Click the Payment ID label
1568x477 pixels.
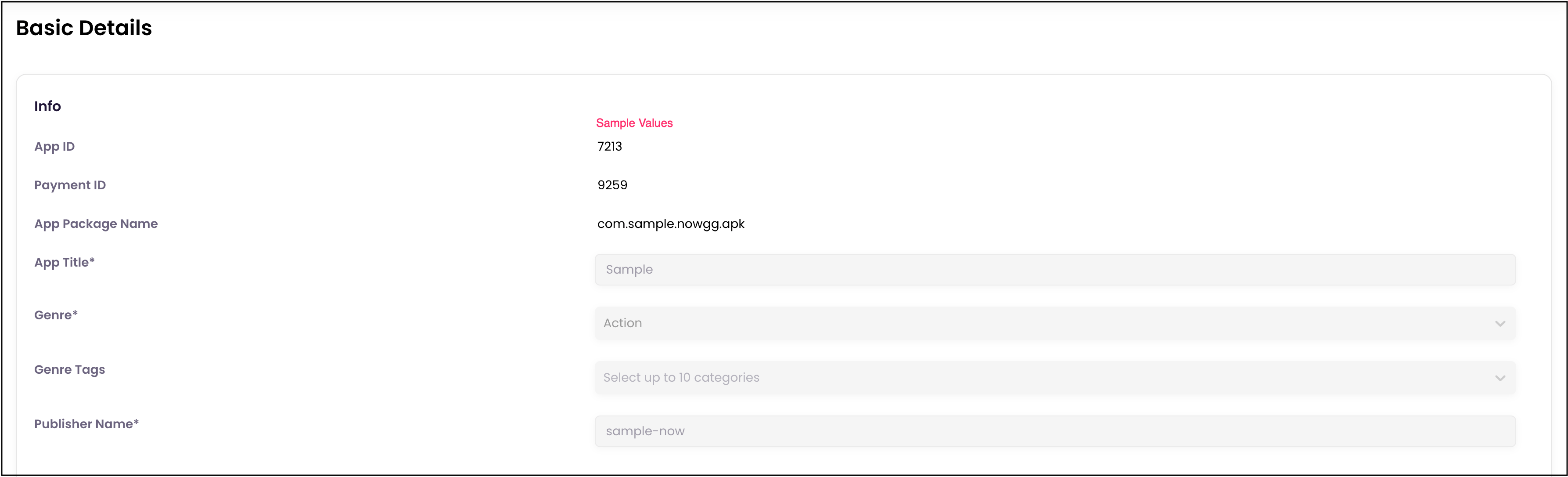[70, 184]
